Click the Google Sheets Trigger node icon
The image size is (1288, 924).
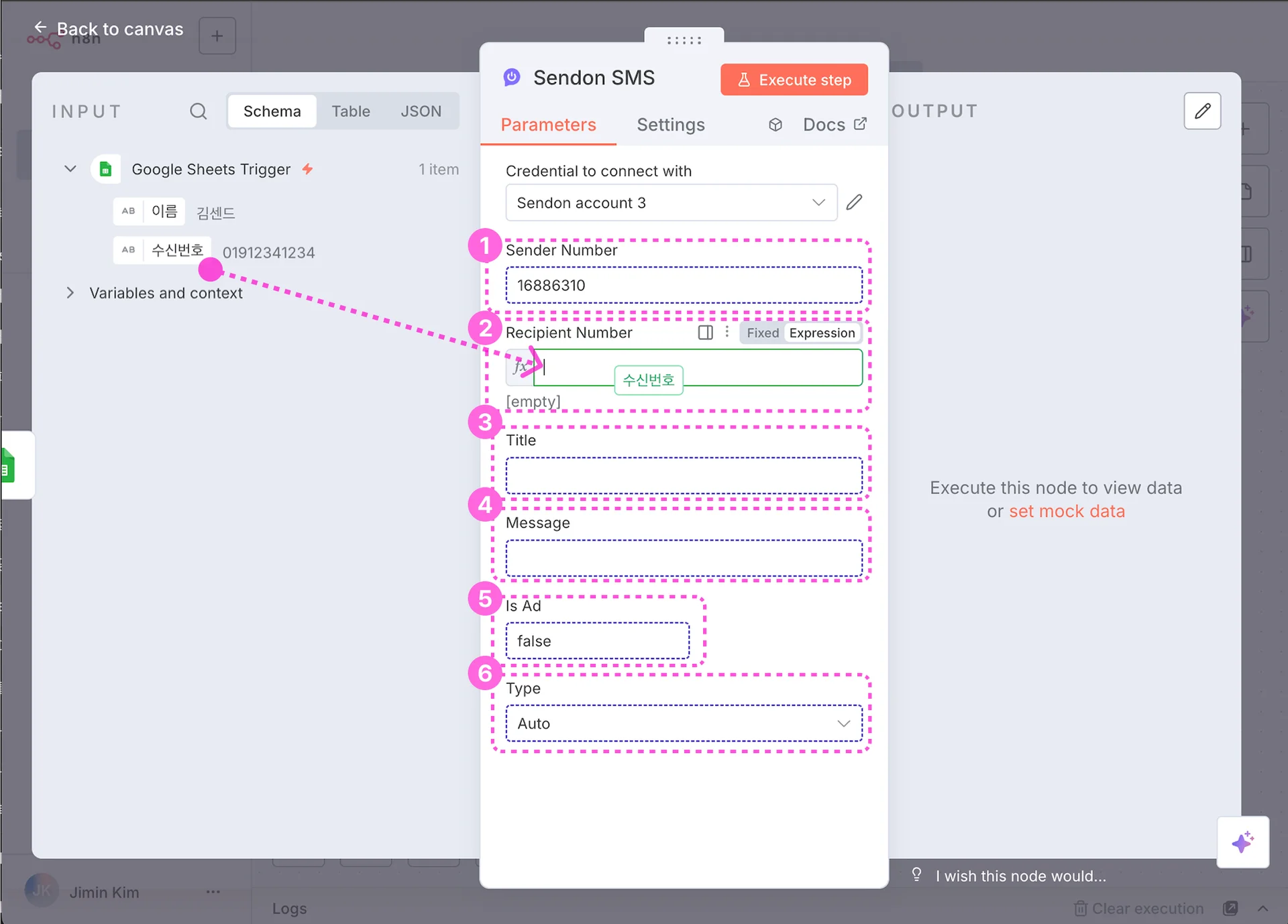pyautogui.click(x=105, y=170)
